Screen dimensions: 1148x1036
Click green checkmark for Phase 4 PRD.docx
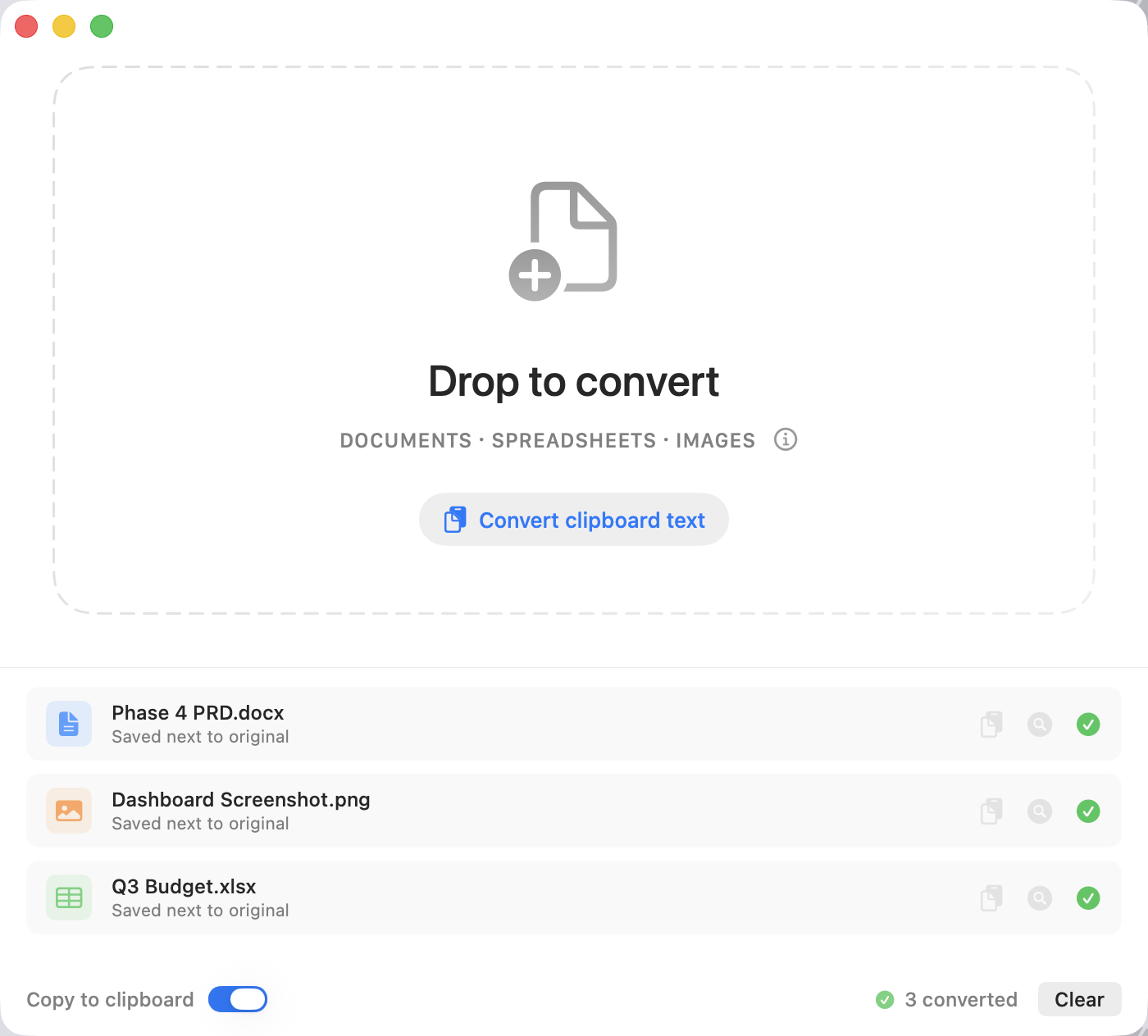pyautogui.click(x=1088, y=725)
